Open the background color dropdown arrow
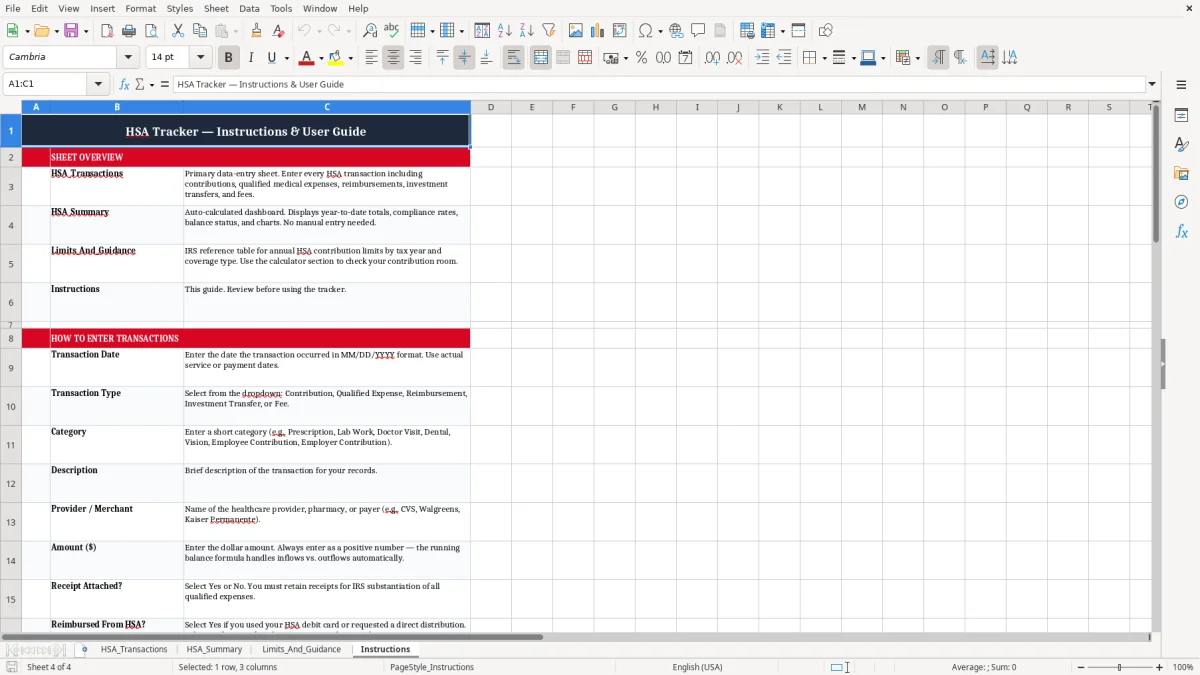 click(350, 58)
